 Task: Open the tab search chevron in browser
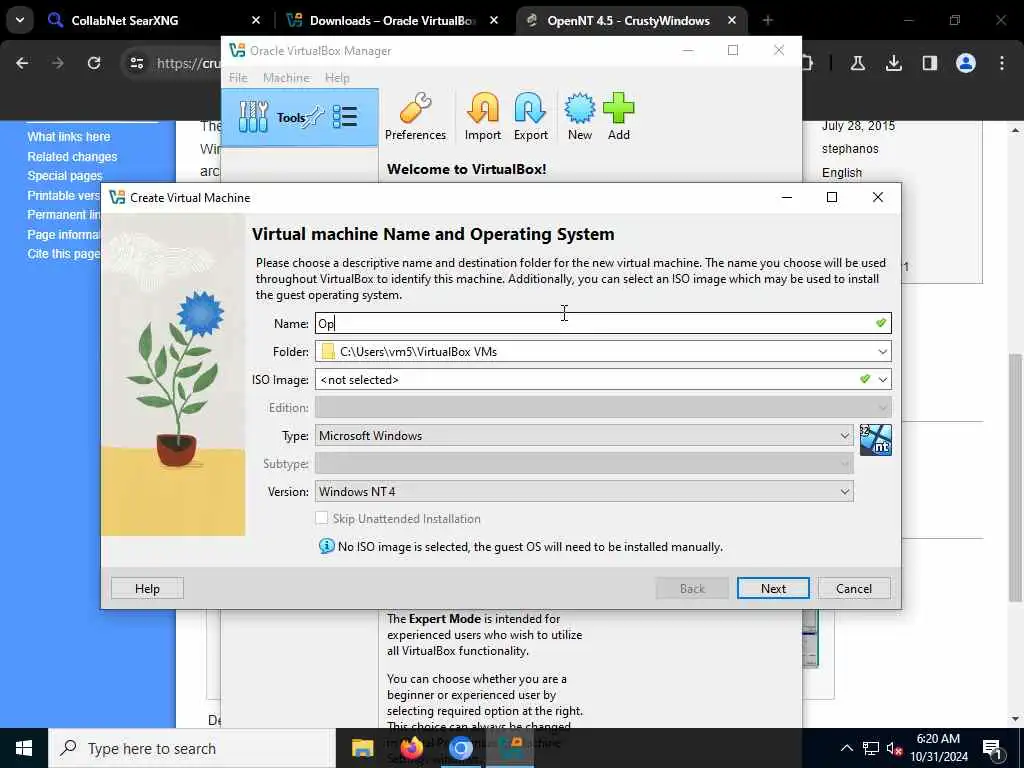20,20
